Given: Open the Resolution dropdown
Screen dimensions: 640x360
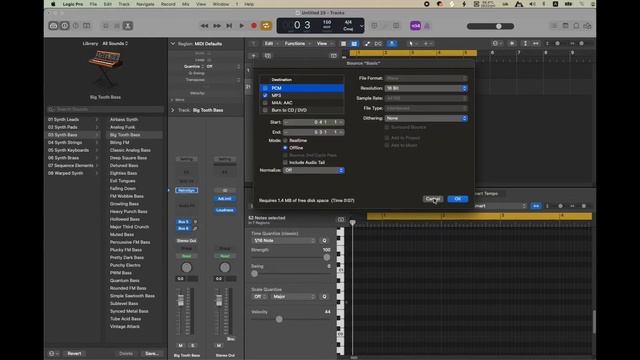Looking at the screenshot, I should (x=426, y=88).
